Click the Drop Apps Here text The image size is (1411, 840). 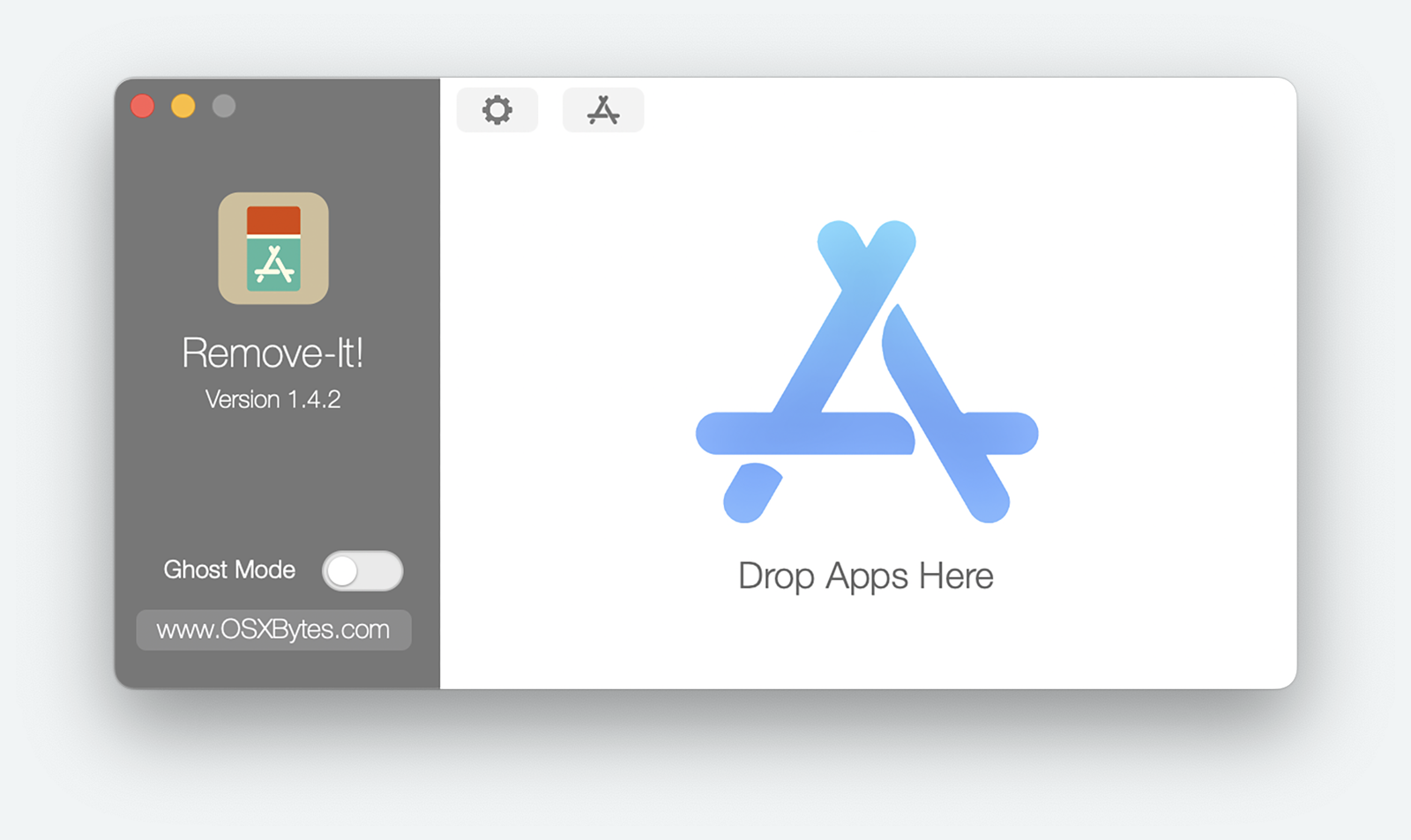pyautogui.click(x=866, y=576)
